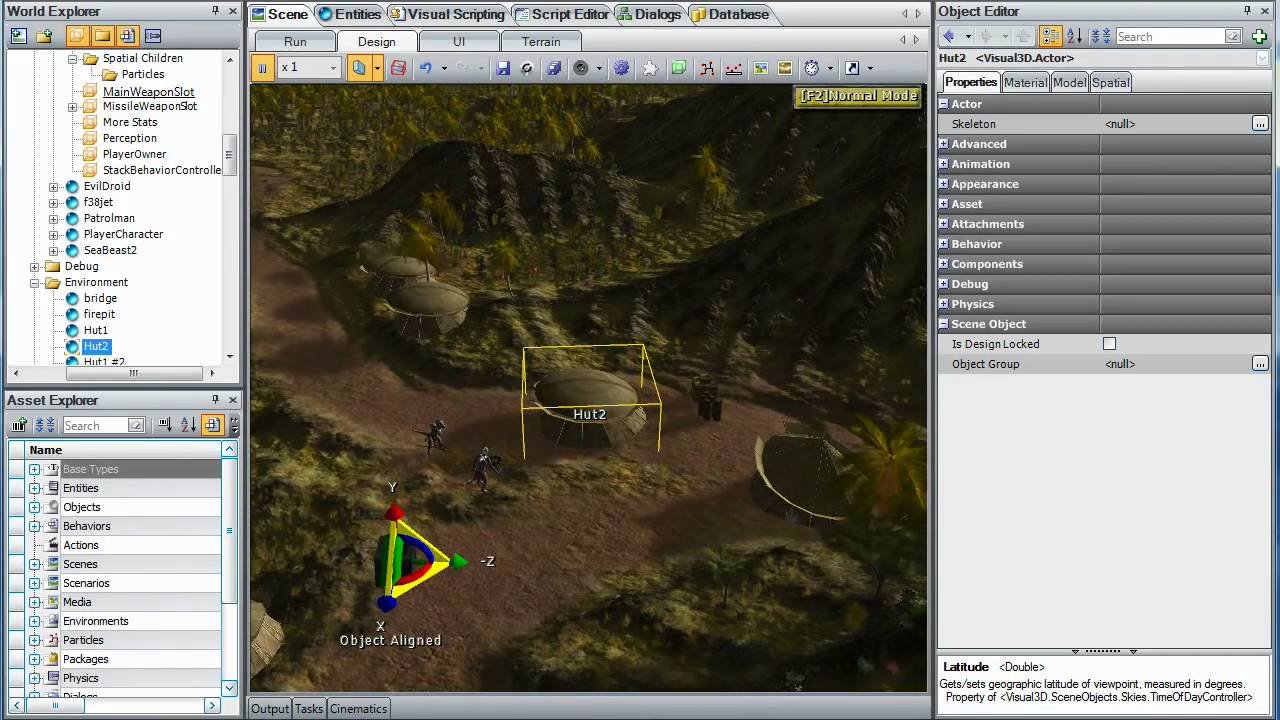Click the undo arrow icon
The height and width of the screenshot is (720, 1280).
[x=426, y=68]
